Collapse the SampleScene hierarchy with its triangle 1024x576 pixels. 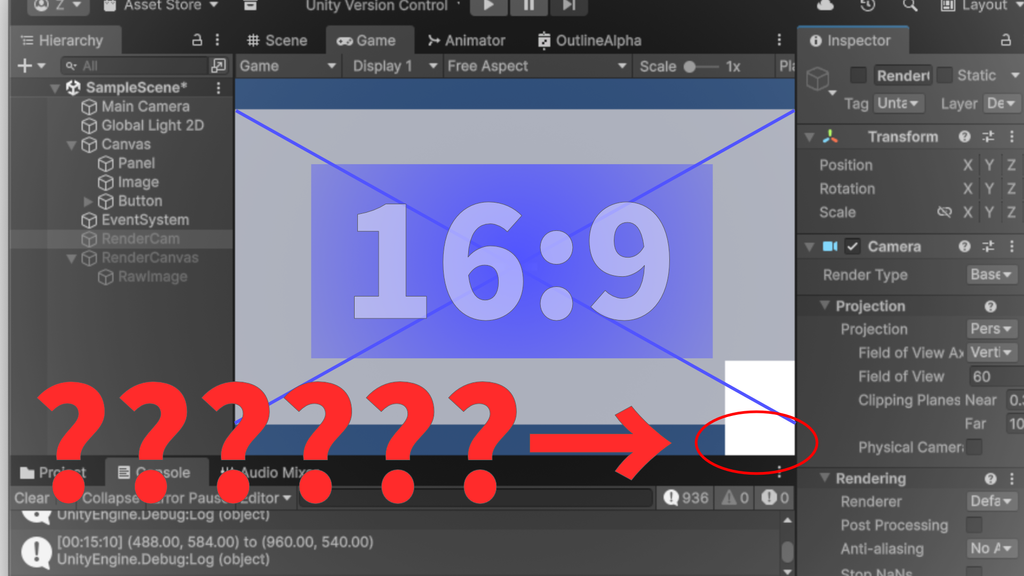[56, 87]
